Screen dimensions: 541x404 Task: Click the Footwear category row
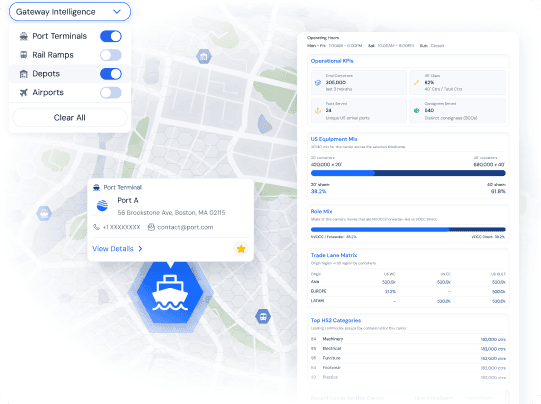tap(408, 368)
